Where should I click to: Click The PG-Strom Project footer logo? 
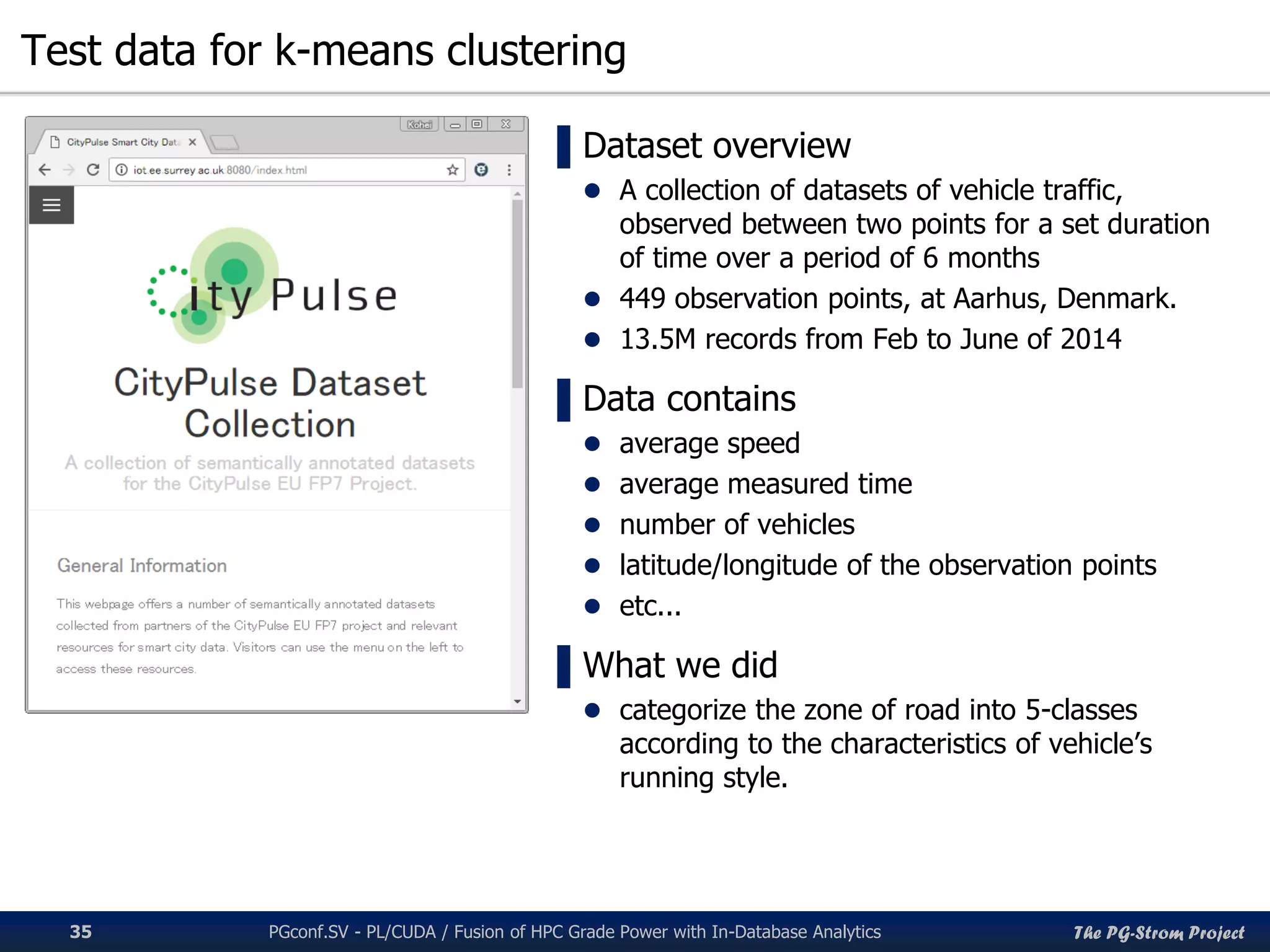tap(1158, 932)
